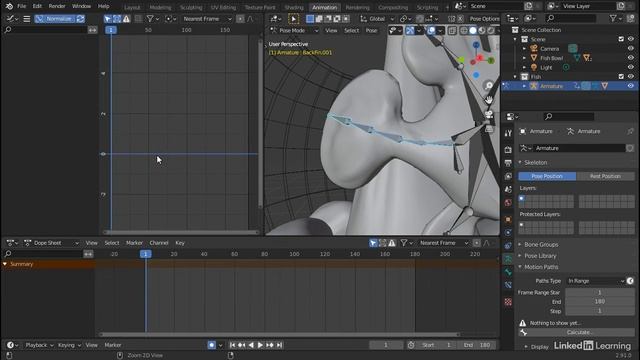Click the pin icon in the properties header
Screen dimensions: 640x360
tap(630, 131)
